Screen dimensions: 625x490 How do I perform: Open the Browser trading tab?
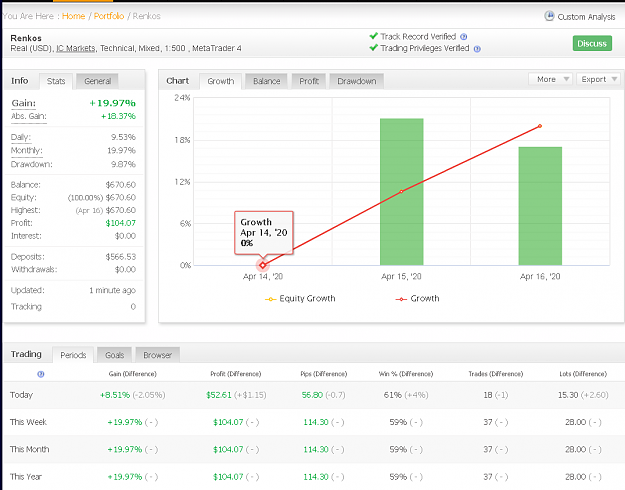[157, 355]
